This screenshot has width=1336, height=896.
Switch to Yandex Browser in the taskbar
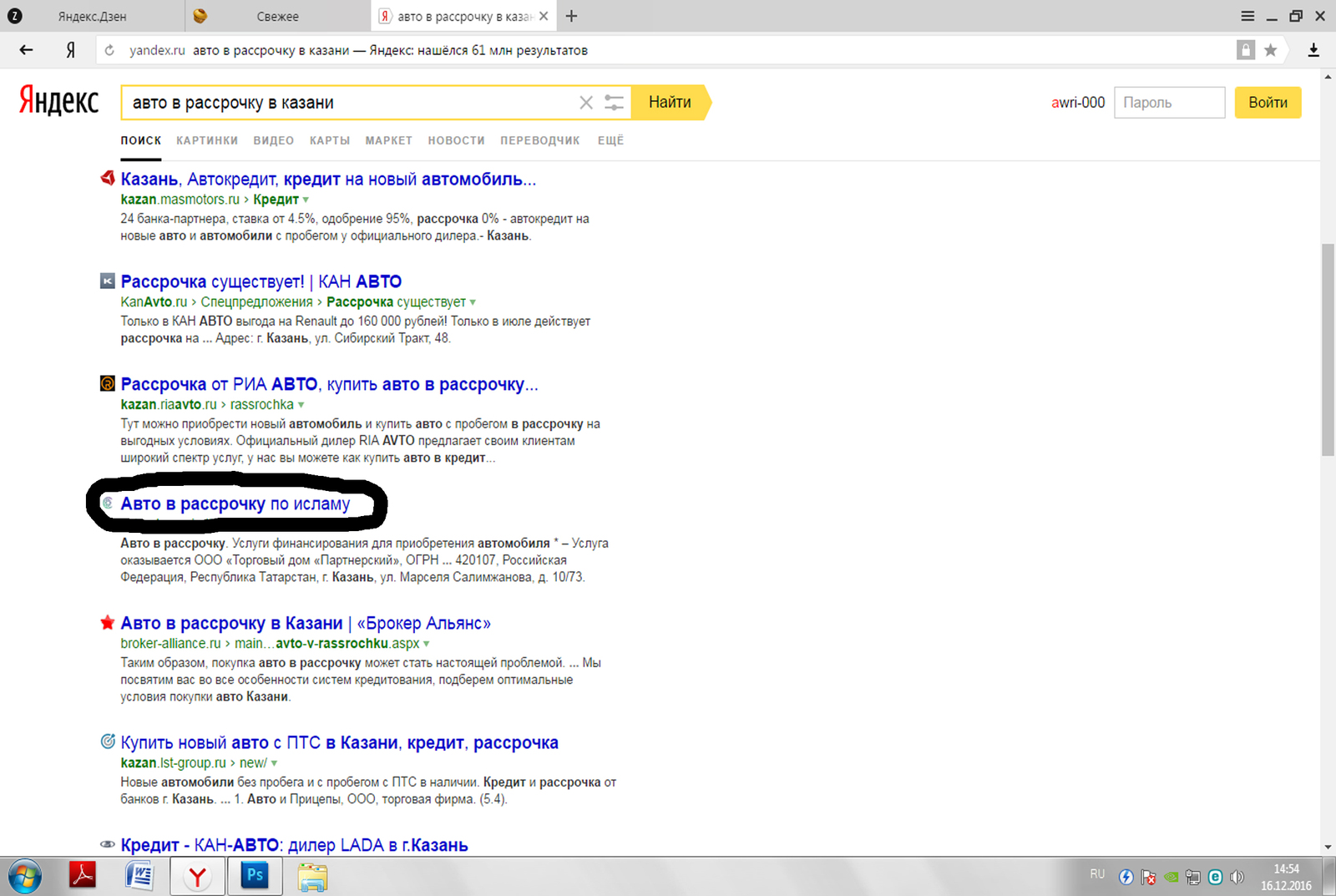point(198,877)
